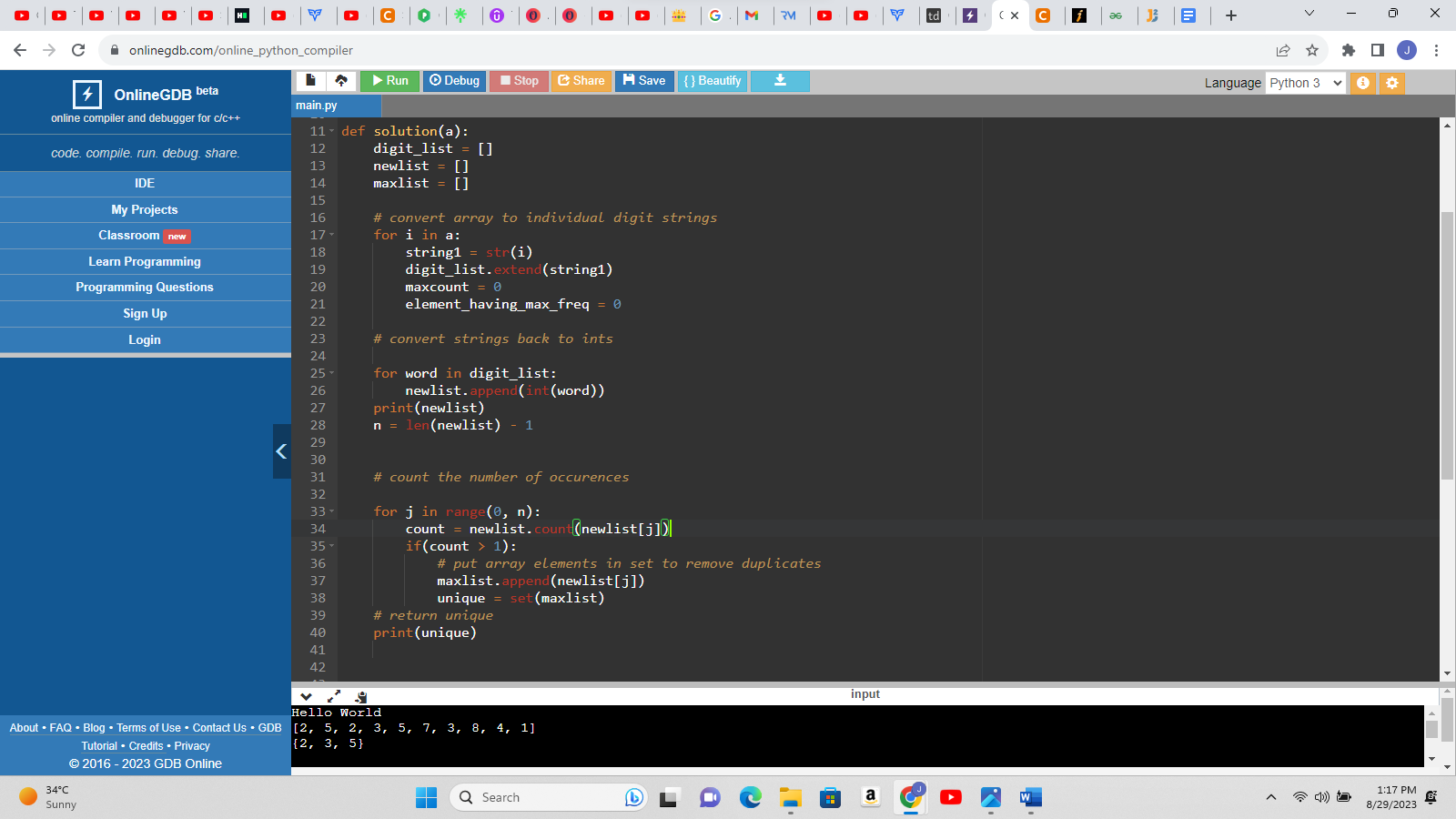Click the share page icon in address bar
Image resolution: width=1456 pixels, height=819 pixels.
pyautogui.click(x=1283, y=50)
